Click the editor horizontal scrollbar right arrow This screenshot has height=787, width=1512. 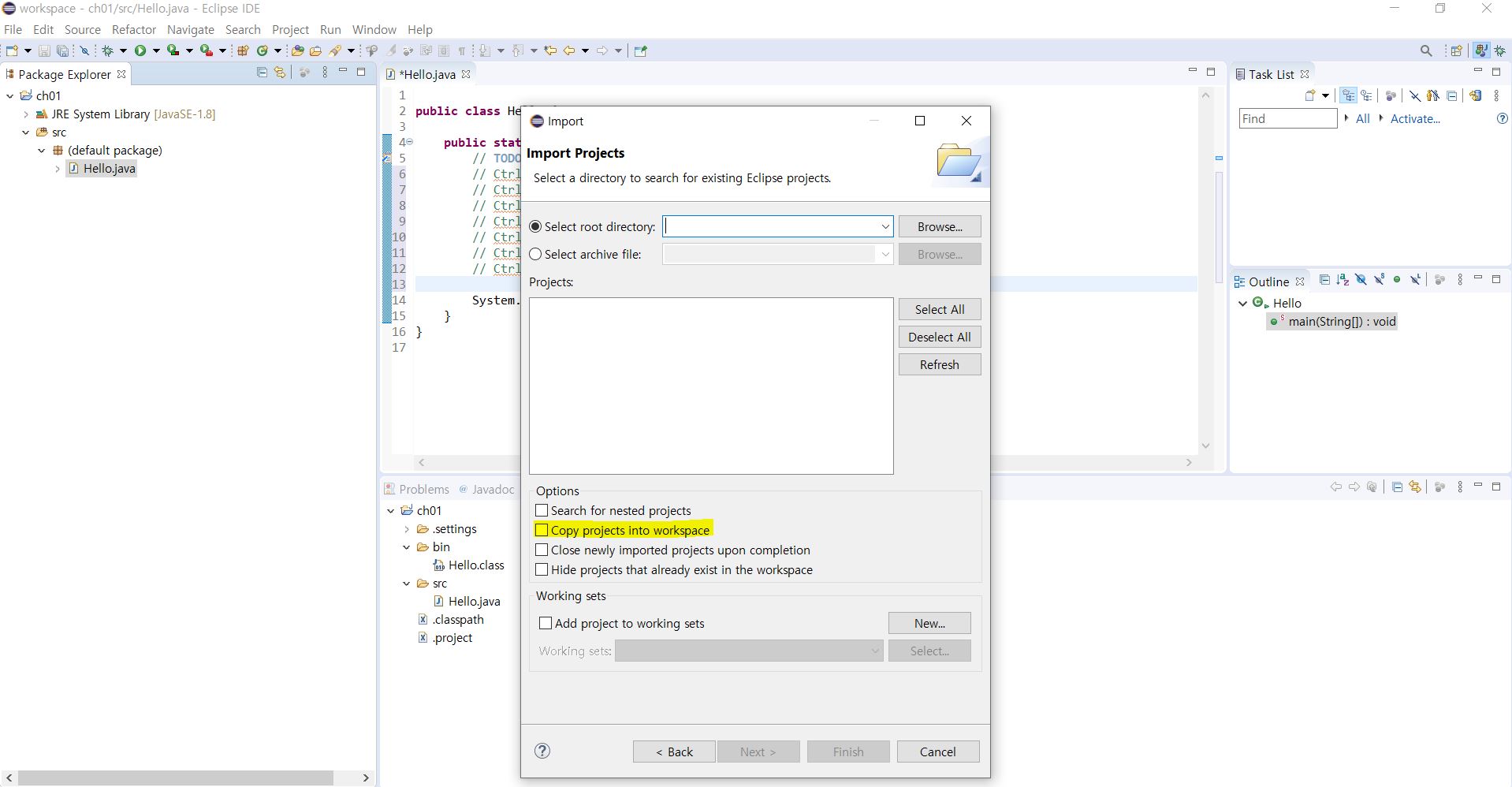pos(1189,463)
